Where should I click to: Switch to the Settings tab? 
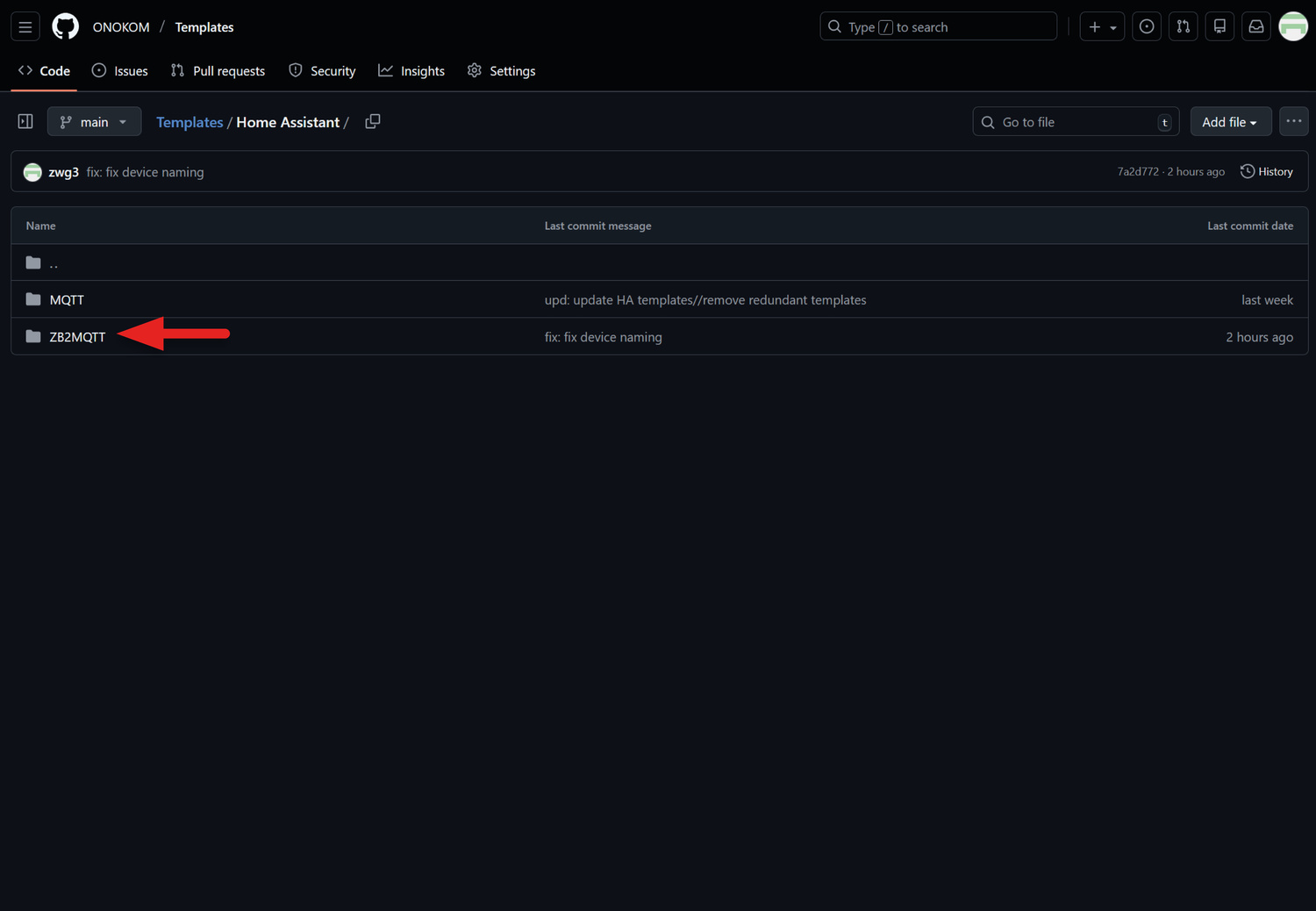[x=501, y=71]
